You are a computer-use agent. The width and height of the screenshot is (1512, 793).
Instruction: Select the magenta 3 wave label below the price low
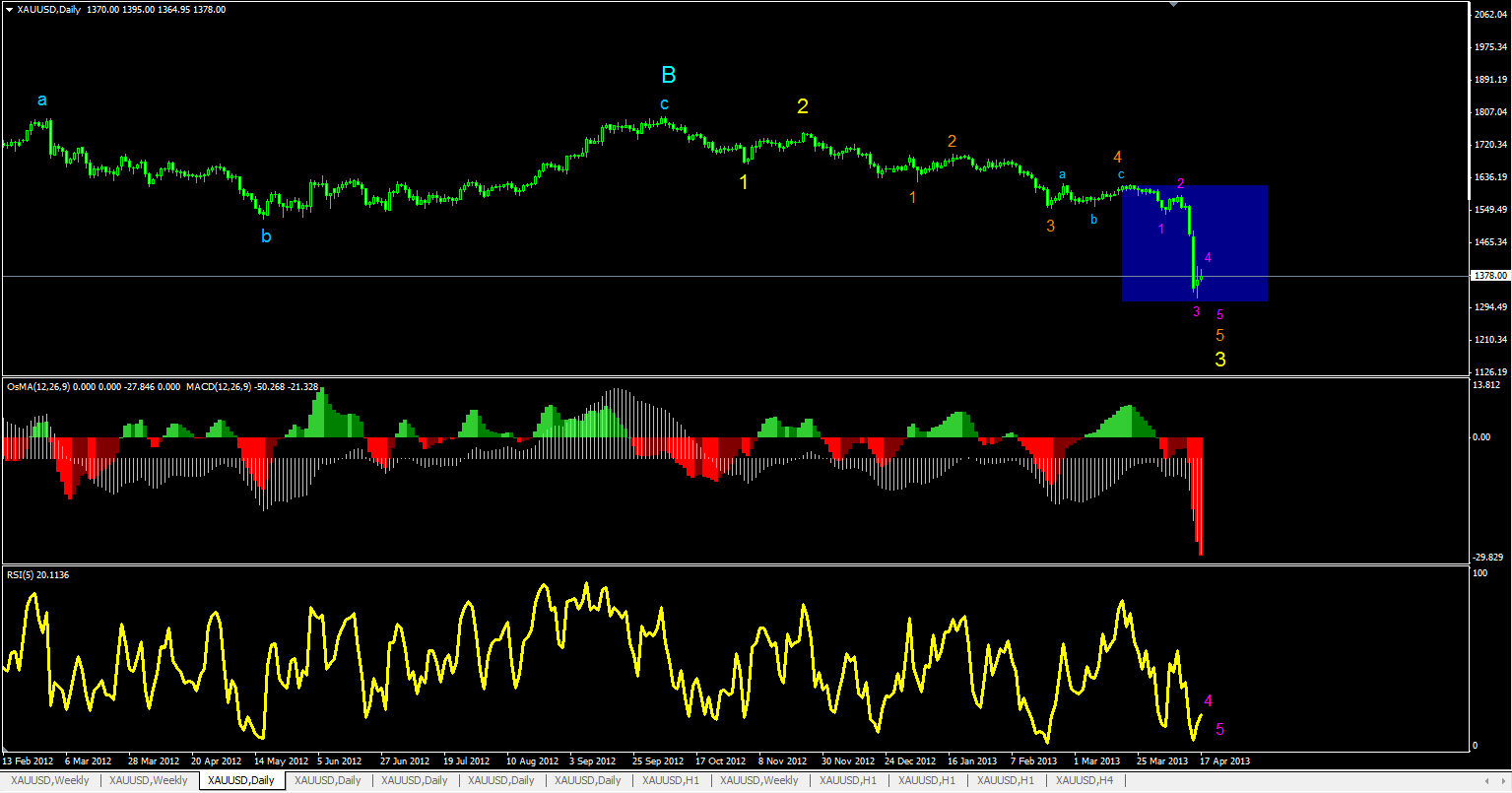coord(1197,312)
